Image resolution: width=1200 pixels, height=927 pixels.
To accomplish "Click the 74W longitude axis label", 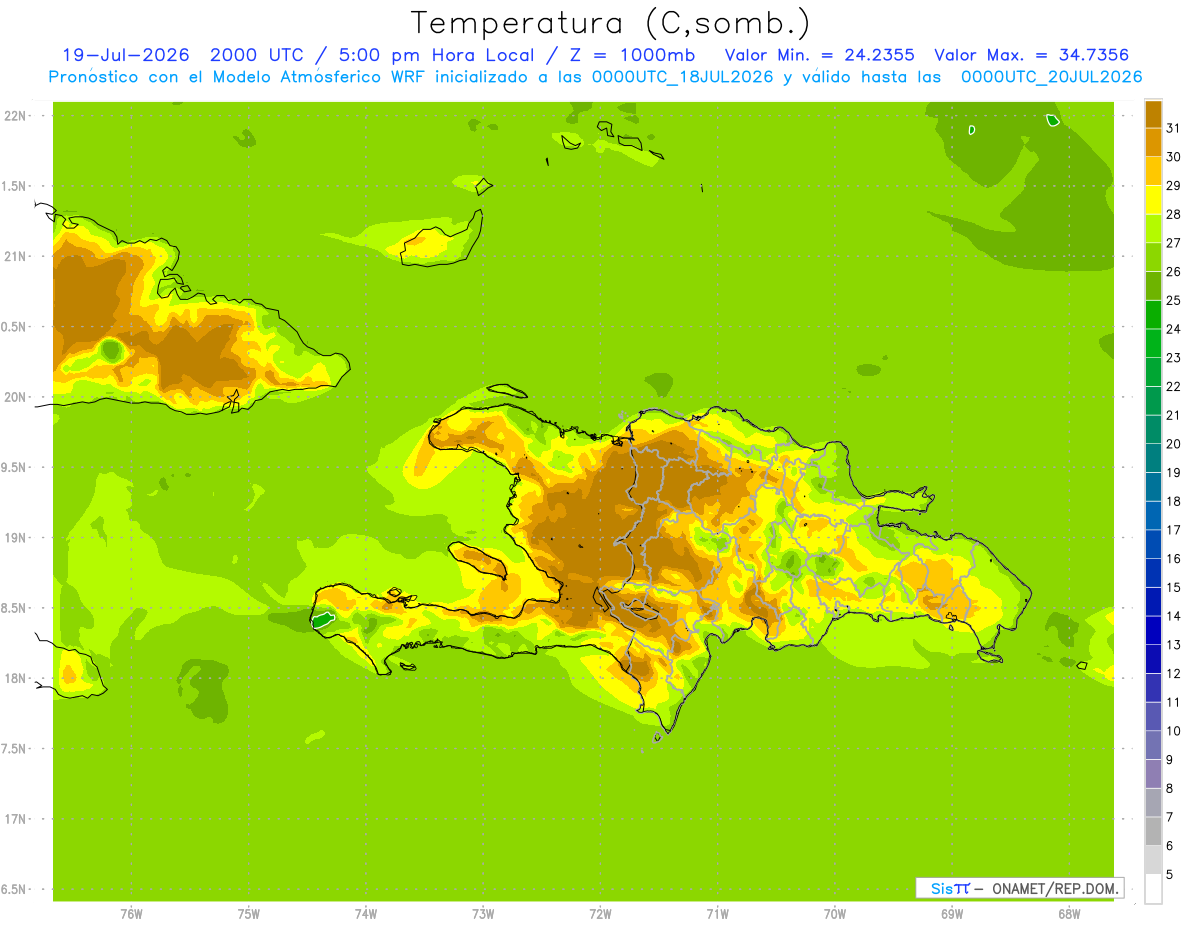I will point(366,913).
